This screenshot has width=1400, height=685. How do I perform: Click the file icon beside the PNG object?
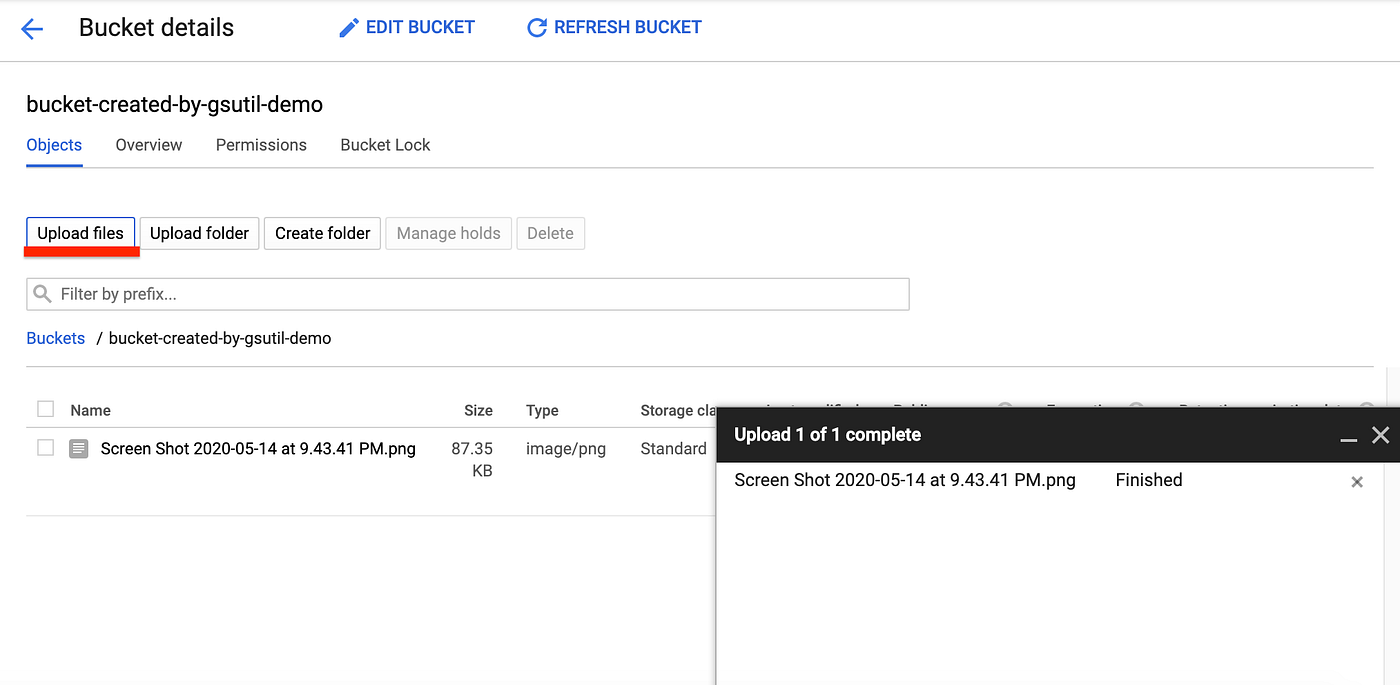[x=79, y=448]
